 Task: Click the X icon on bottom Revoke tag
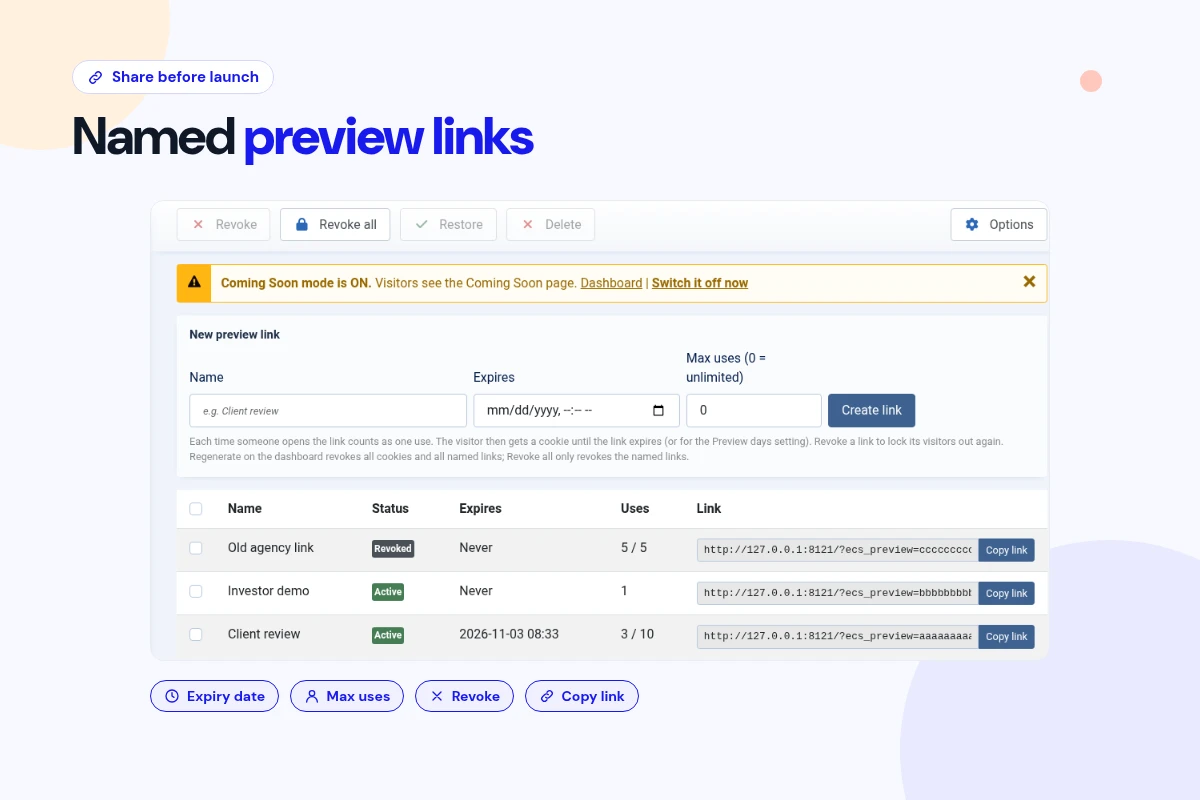(436, 696)
